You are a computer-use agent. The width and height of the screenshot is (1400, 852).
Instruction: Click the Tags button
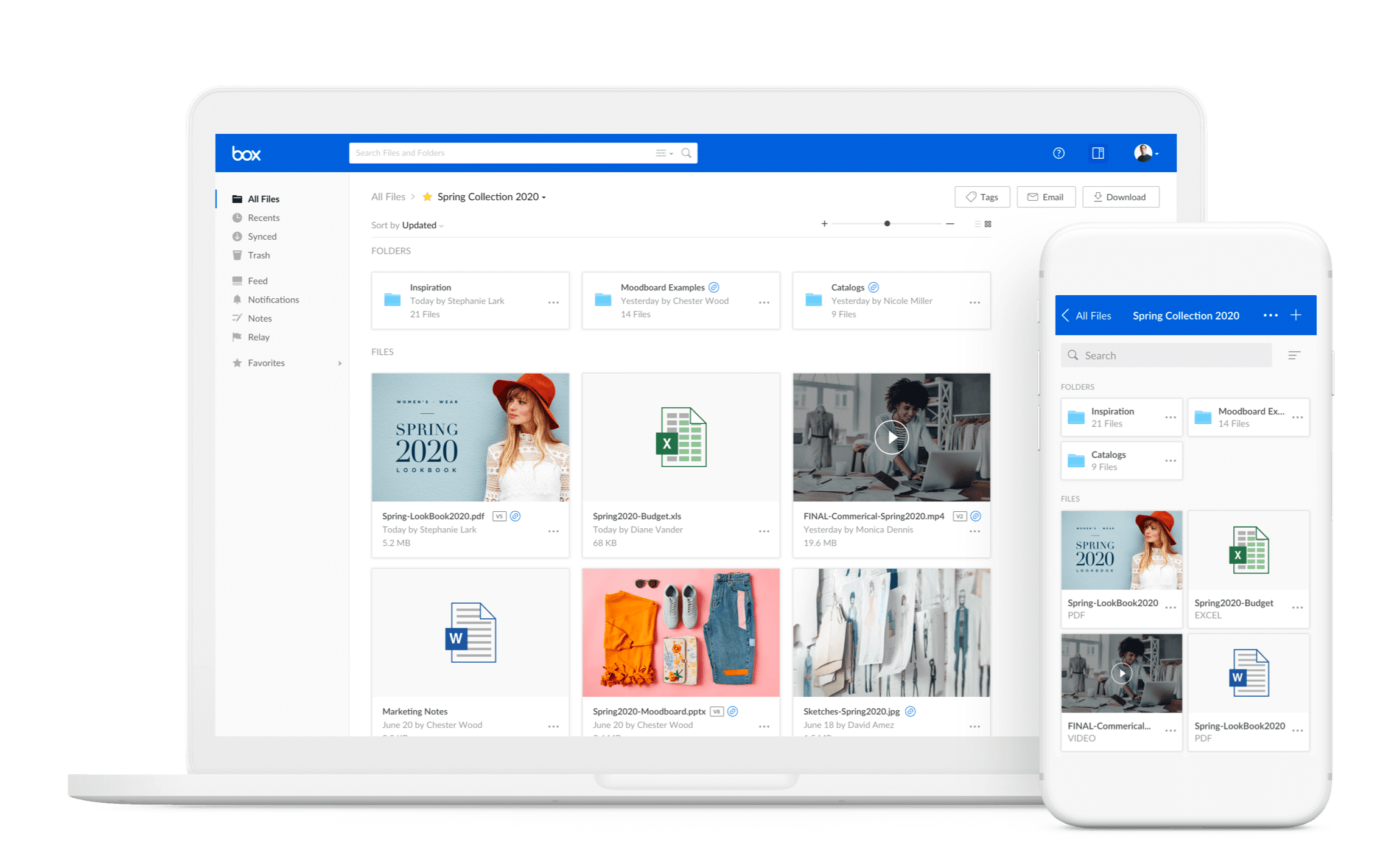tap(982, 197)
